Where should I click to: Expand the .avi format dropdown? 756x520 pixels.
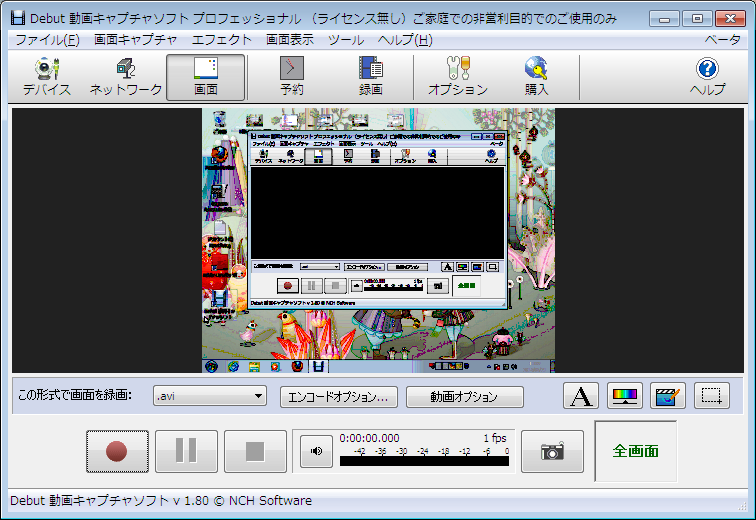coord(210,396)
